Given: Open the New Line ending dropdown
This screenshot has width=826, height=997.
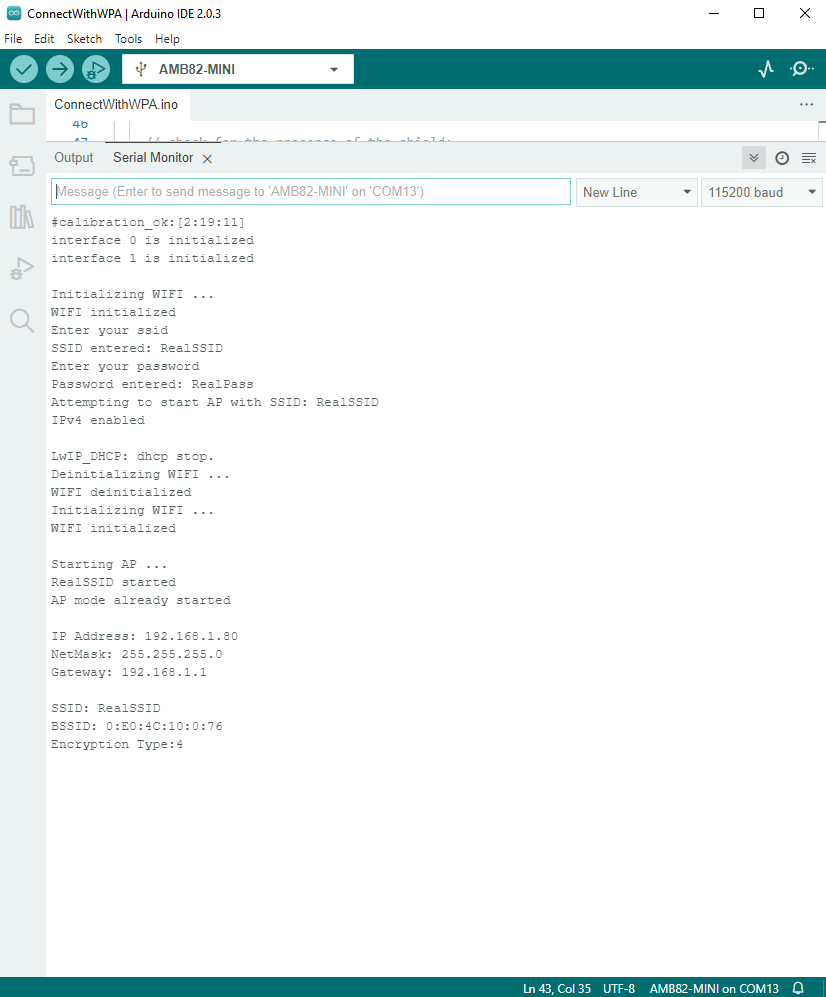Looking at the screenshot, I should point(637,192).
